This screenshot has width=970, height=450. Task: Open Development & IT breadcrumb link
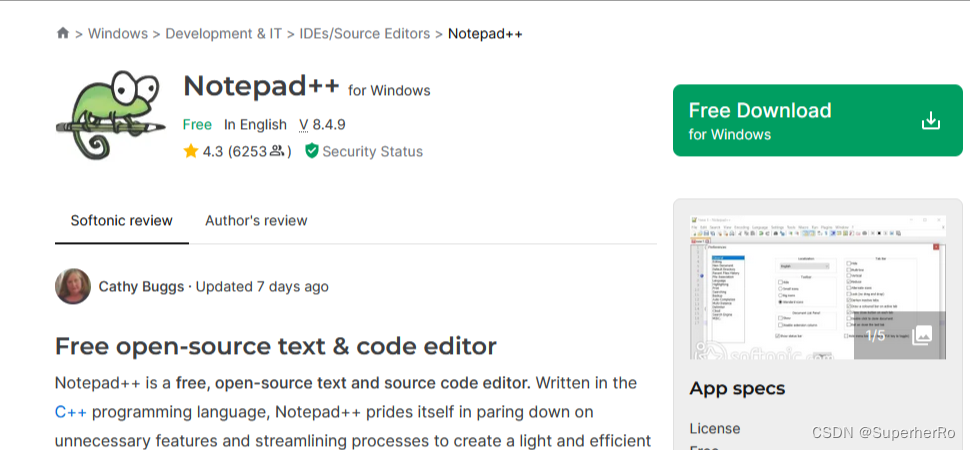223,33
